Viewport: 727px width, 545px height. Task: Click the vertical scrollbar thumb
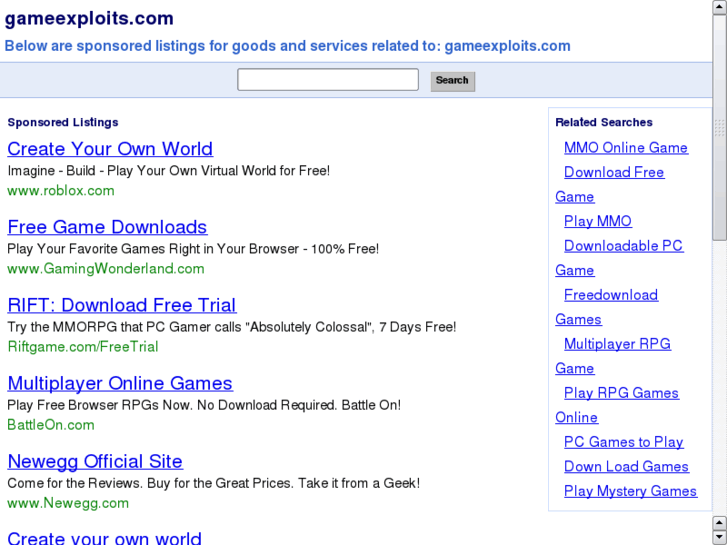(x=720, y=128)
